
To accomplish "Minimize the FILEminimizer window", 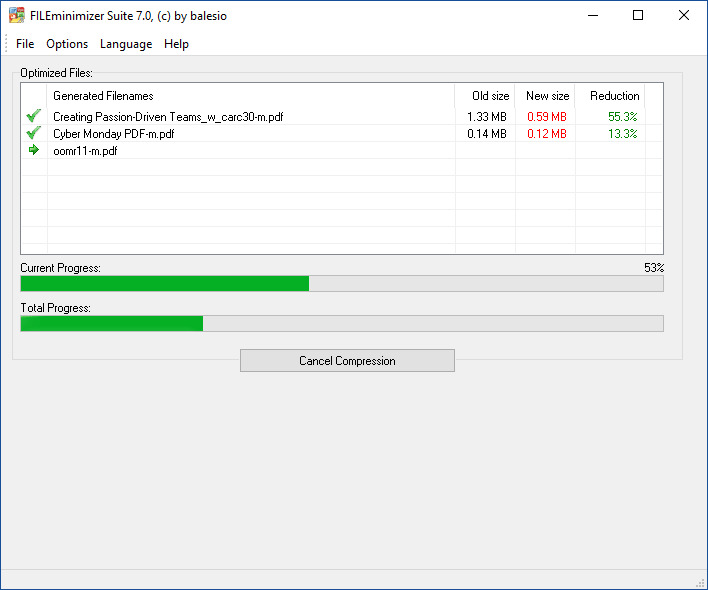I will 593,15.
